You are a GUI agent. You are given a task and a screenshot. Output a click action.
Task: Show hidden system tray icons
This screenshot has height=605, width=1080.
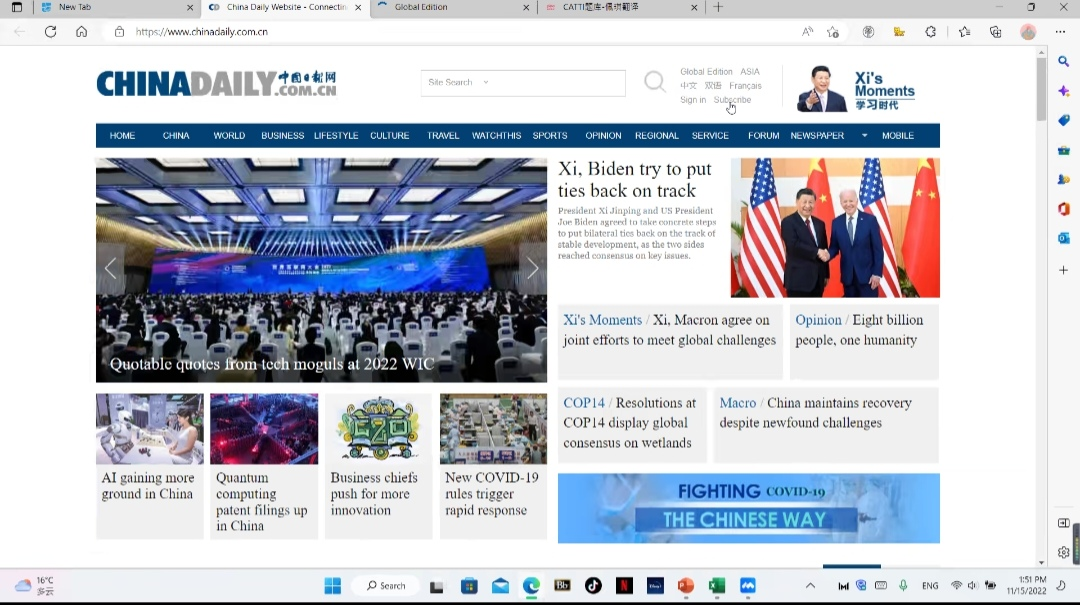coord(810,586)
